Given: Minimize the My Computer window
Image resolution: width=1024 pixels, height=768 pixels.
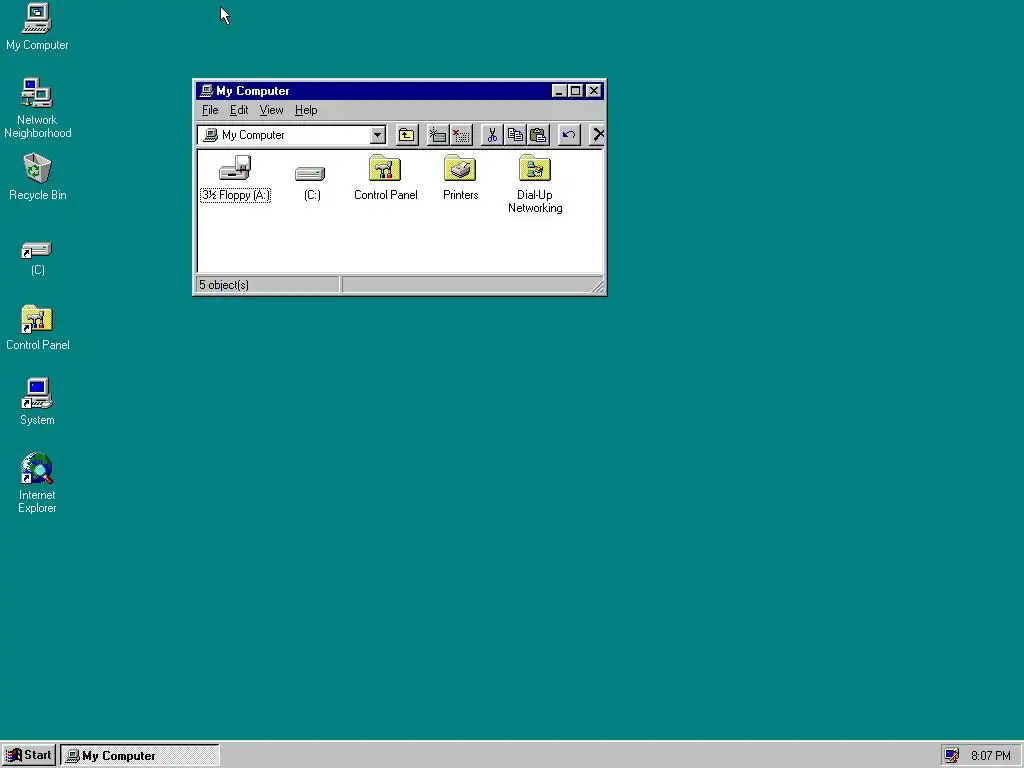Looking at the screenshot, I should pos(558,91).
